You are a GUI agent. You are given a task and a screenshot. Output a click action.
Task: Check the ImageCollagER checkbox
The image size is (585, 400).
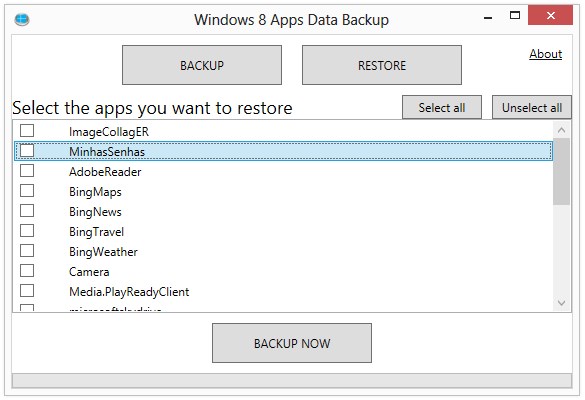27,131
